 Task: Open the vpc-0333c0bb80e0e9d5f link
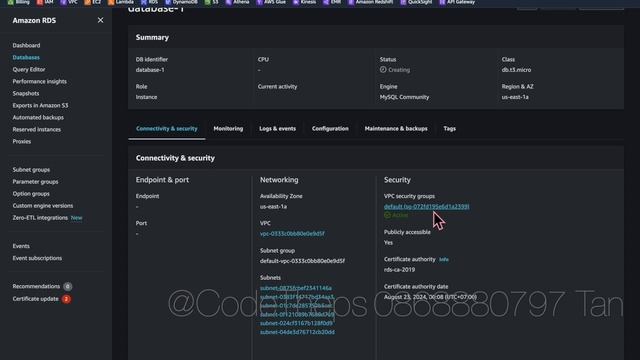click(292, 233)
